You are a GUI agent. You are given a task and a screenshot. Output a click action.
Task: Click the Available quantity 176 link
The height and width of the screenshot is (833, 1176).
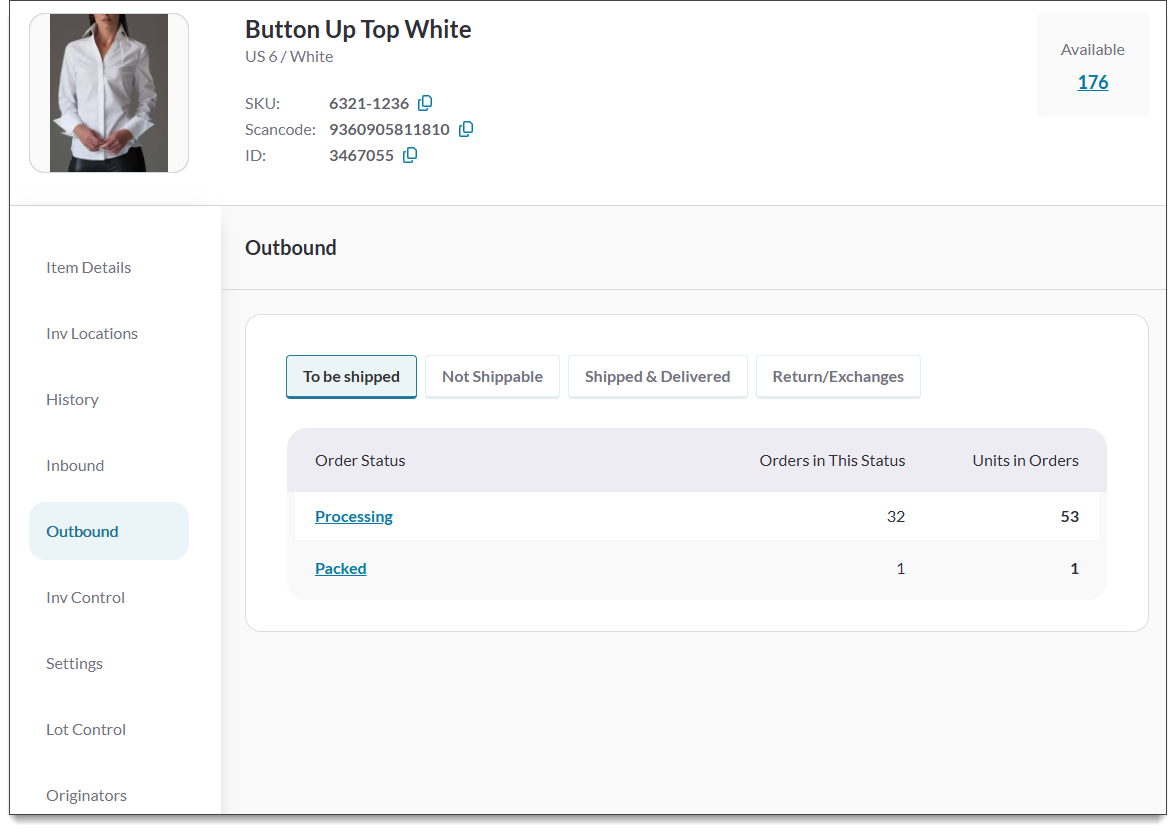coord(1092,82)
